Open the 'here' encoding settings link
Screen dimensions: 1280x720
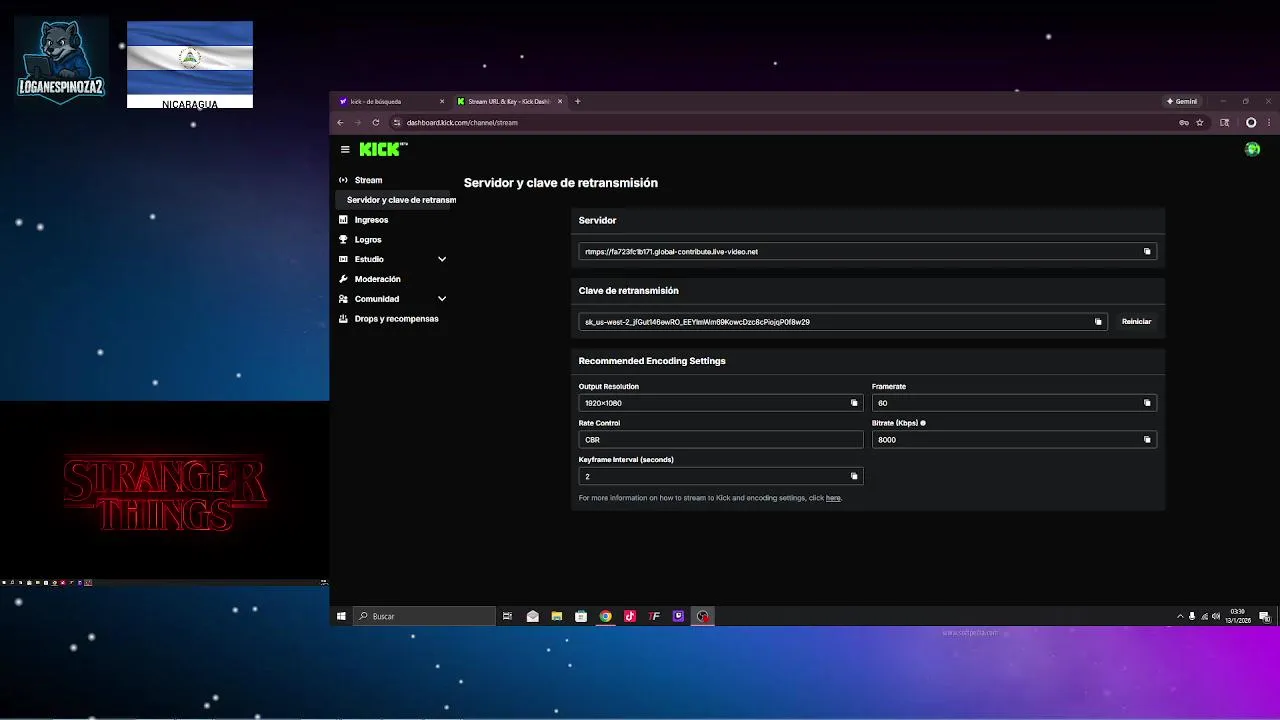[833, 498]
